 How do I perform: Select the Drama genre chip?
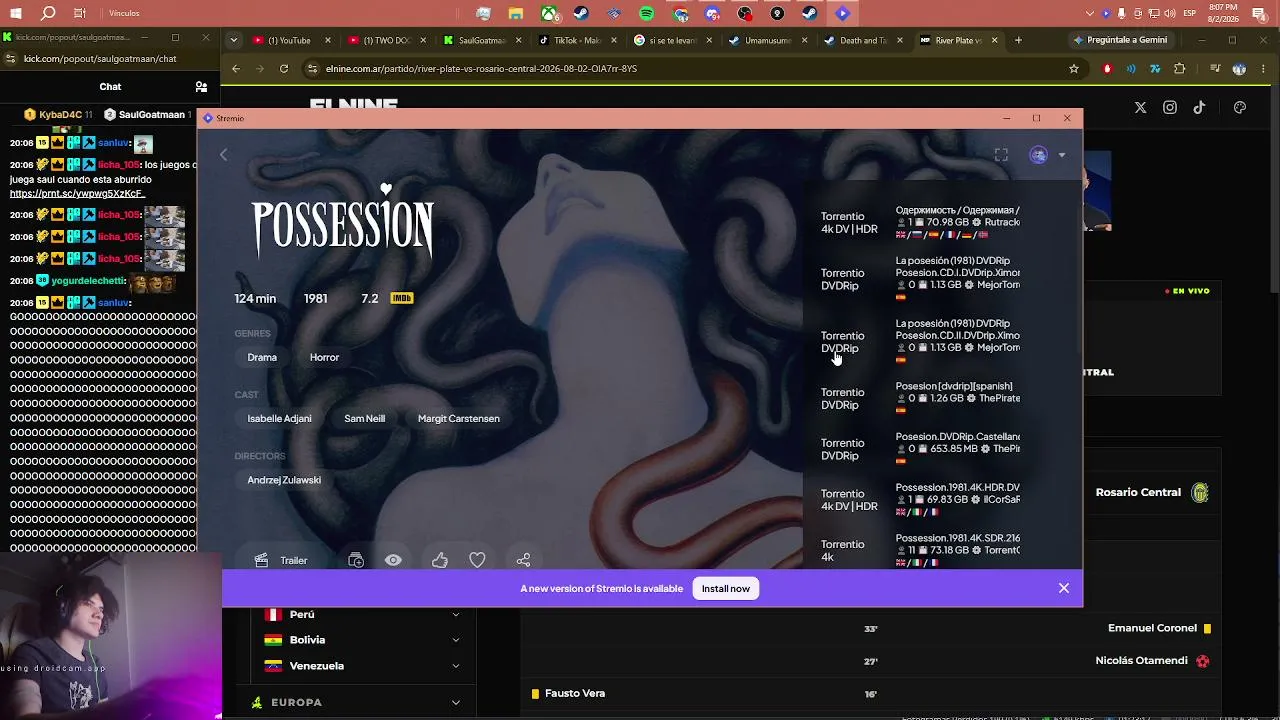pyautogui.click(x=262, y=357)
